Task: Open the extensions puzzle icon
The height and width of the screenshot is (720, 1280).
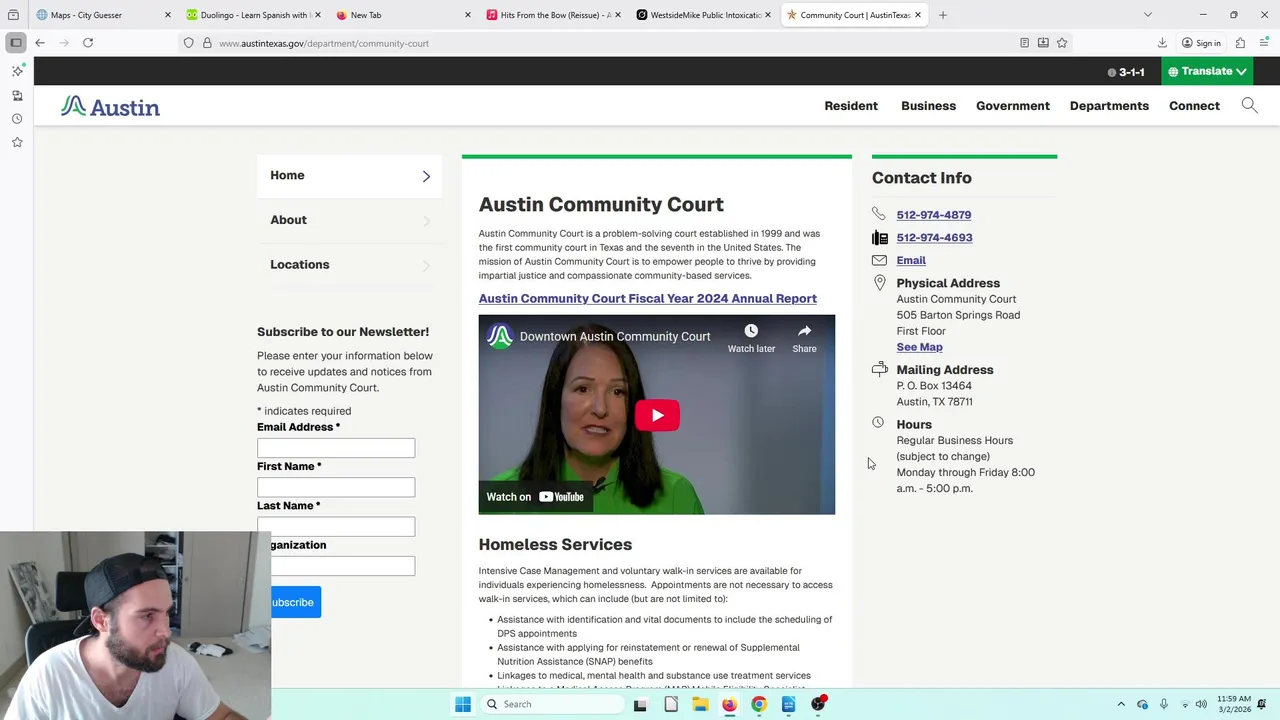Action: point(1240,43)
